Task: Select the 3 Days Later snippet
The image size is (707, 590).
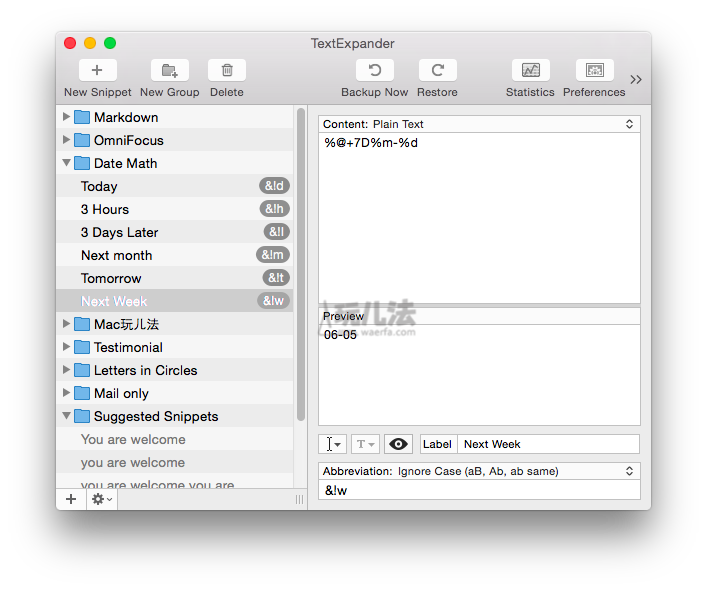Action: pyautogui.click(x=175, y=232)
